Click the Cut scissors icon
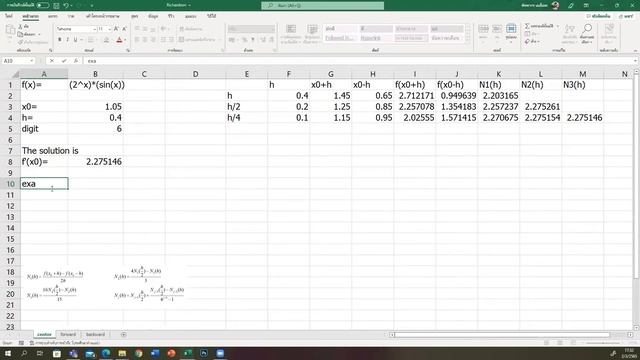This screenshot has width=640, height=360. pos(21,27)
